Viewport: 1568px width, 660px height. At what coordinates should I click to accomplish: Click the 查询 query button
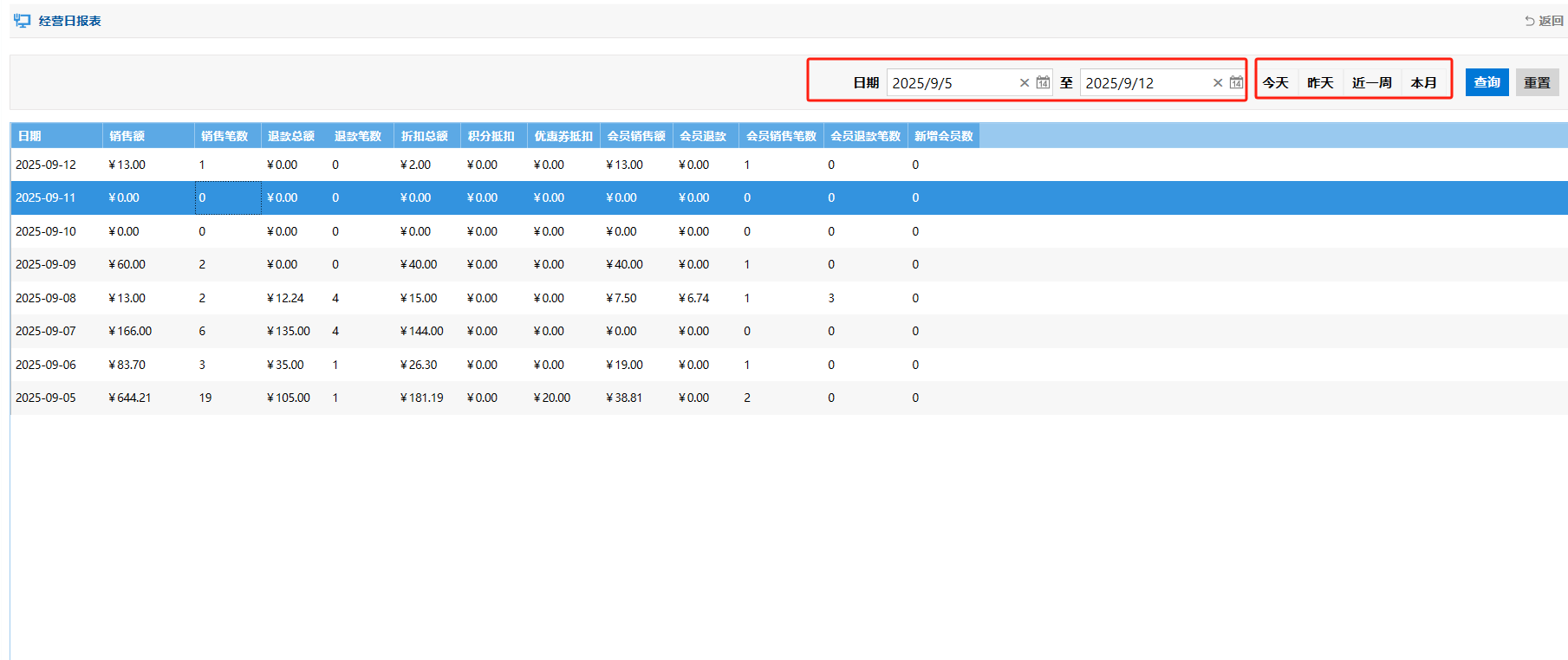[1487, 82]
